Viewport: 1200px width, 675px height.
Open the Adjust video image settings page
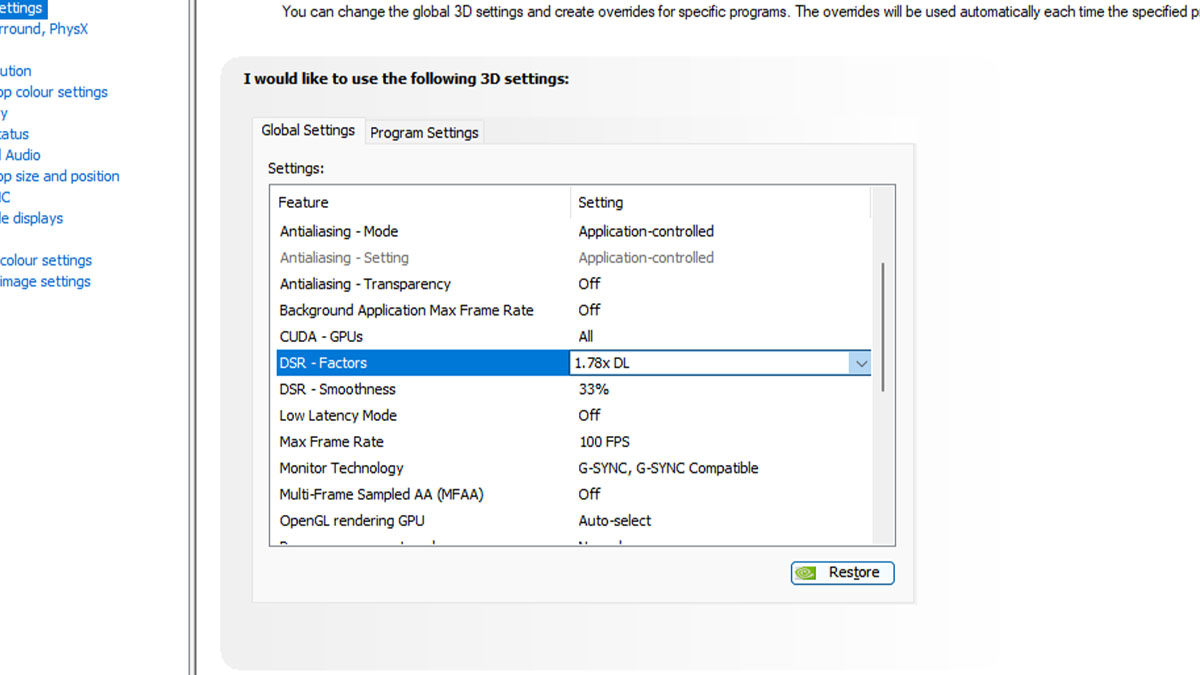pyautogui.click(x=44, y=281)
